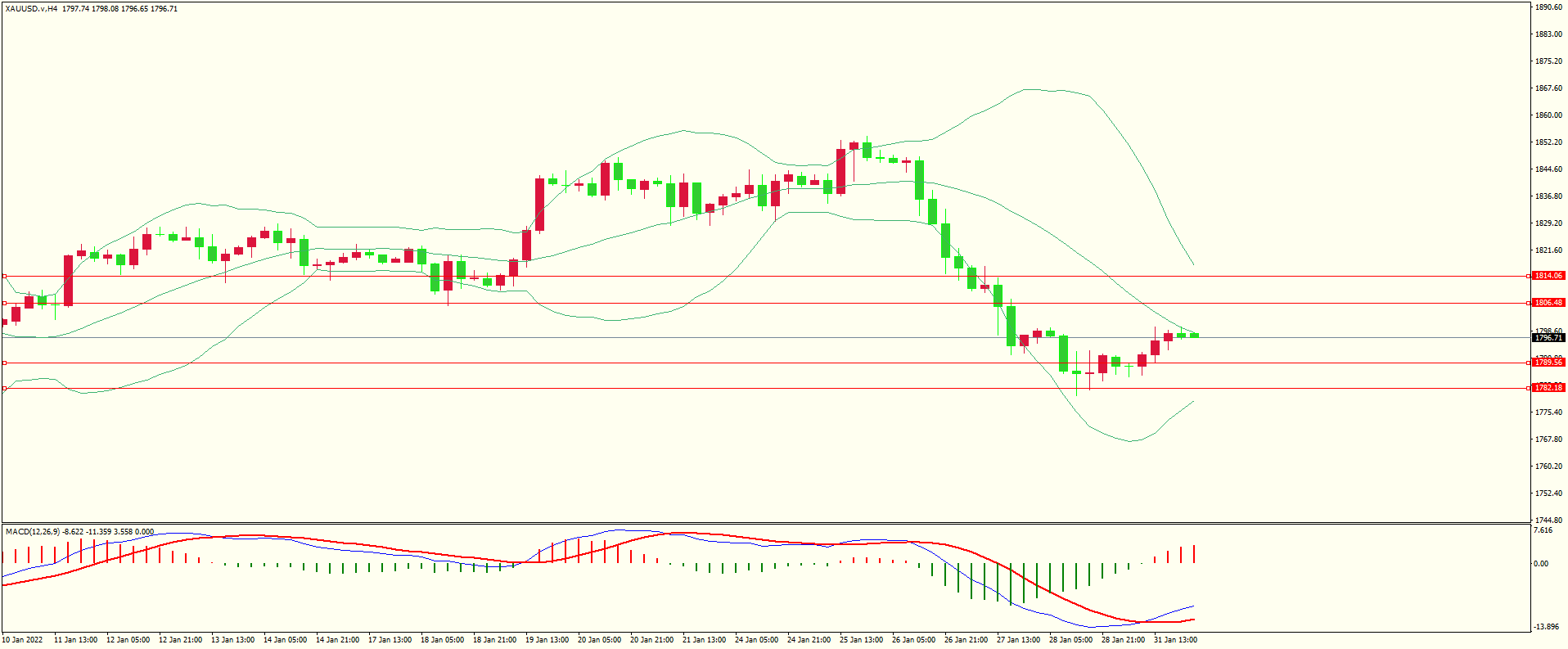Click the 17 Jan 13:00 time label

click(x=390, y=640)
